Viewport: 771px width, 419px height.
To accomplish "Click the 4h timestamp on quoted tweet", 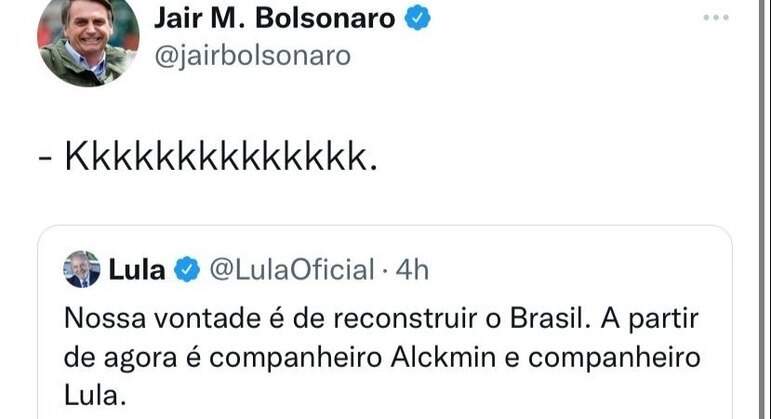I will coord(412,269).
